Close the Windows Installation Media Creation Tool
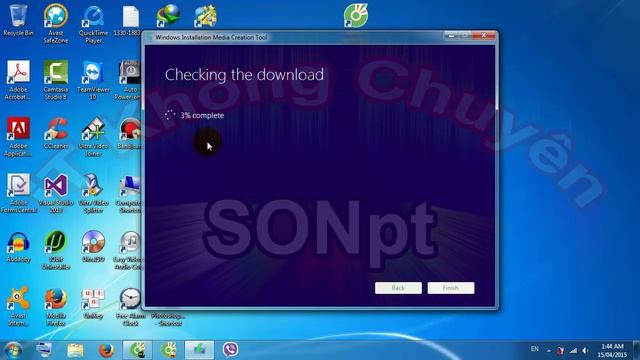Image resolution: width=640 pixels, height=360 pixels. (x=483, y=36)
